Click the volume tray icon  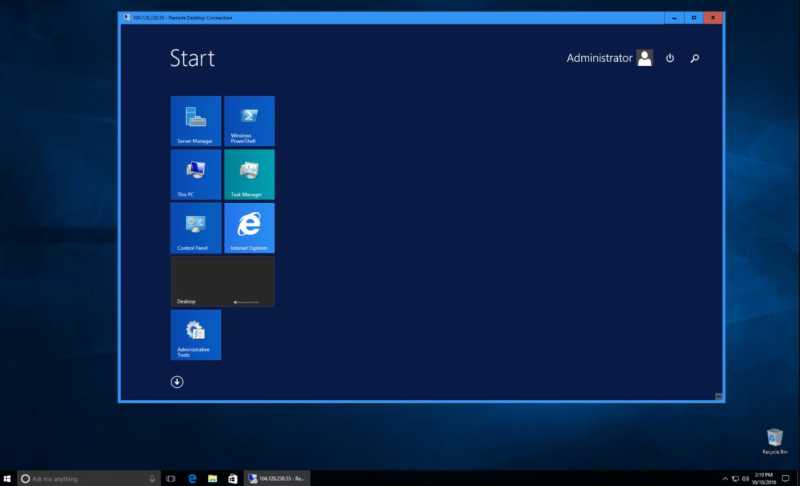coord(745,478)
